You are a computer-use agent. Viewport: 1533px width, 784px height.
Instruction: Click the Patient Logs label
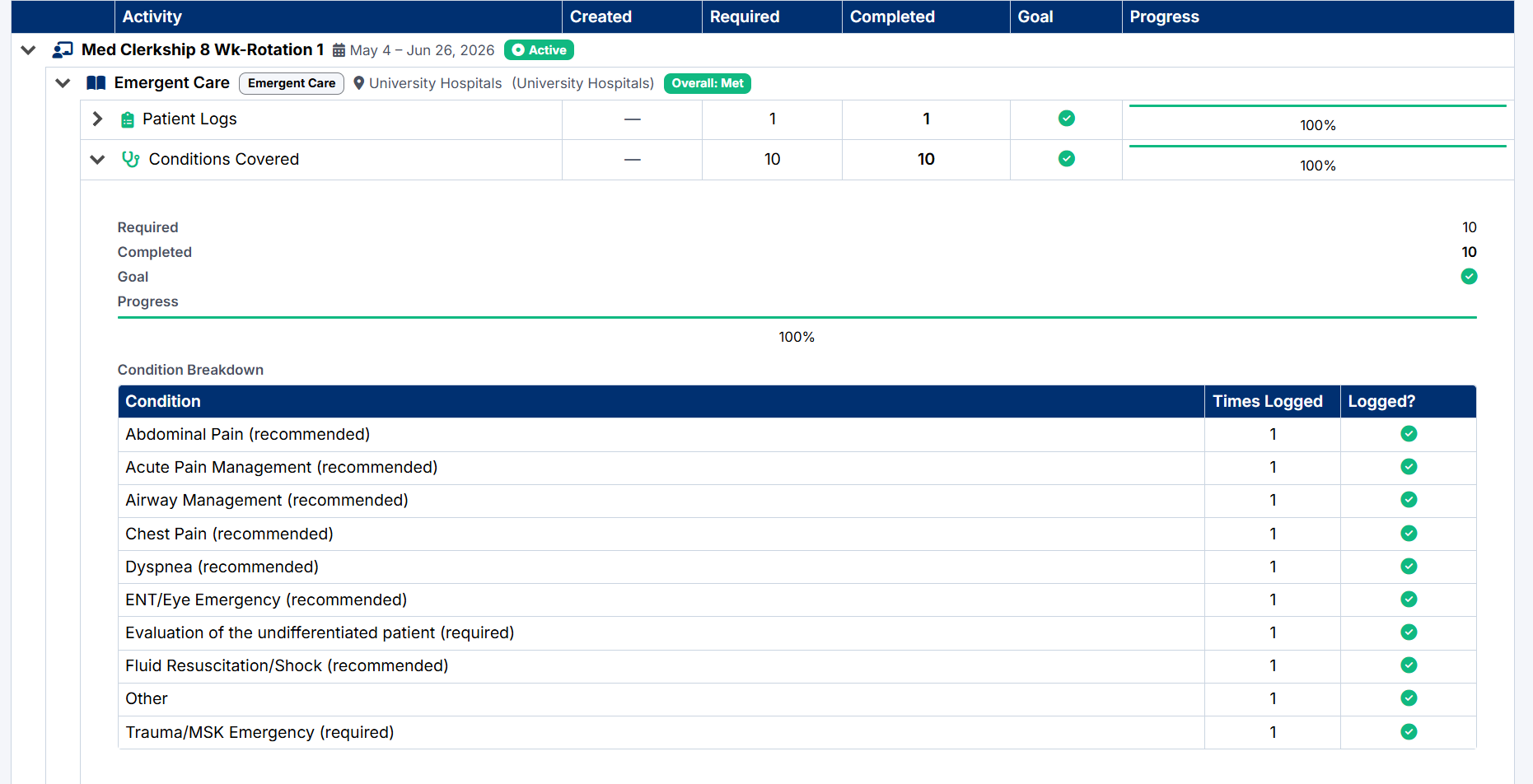189,119
